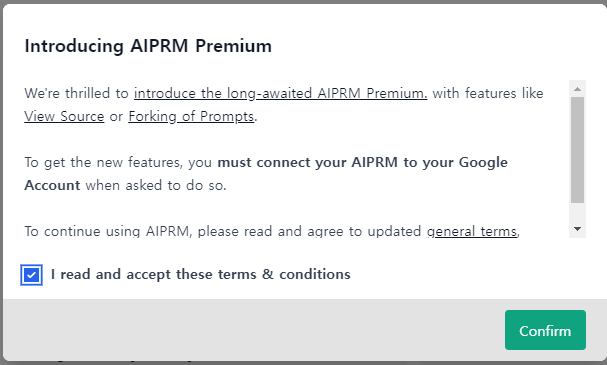Click the 'Introducing AIPRM Premium' heading
607x365 pixels.
148,46
